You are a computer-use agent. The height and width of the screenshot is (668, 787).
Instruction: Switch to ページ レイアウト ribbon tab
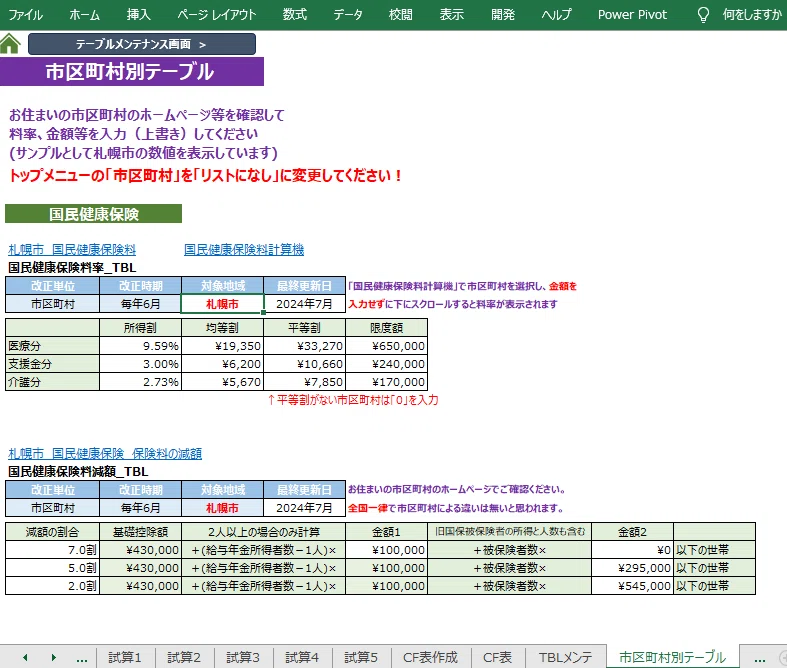coord(217,15)
